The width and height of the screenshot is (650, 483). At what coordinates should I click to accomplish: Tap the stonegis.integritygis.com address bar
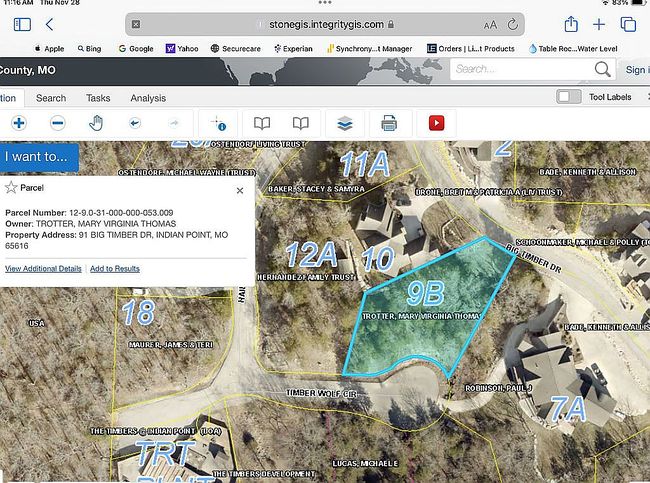(325, 24)
